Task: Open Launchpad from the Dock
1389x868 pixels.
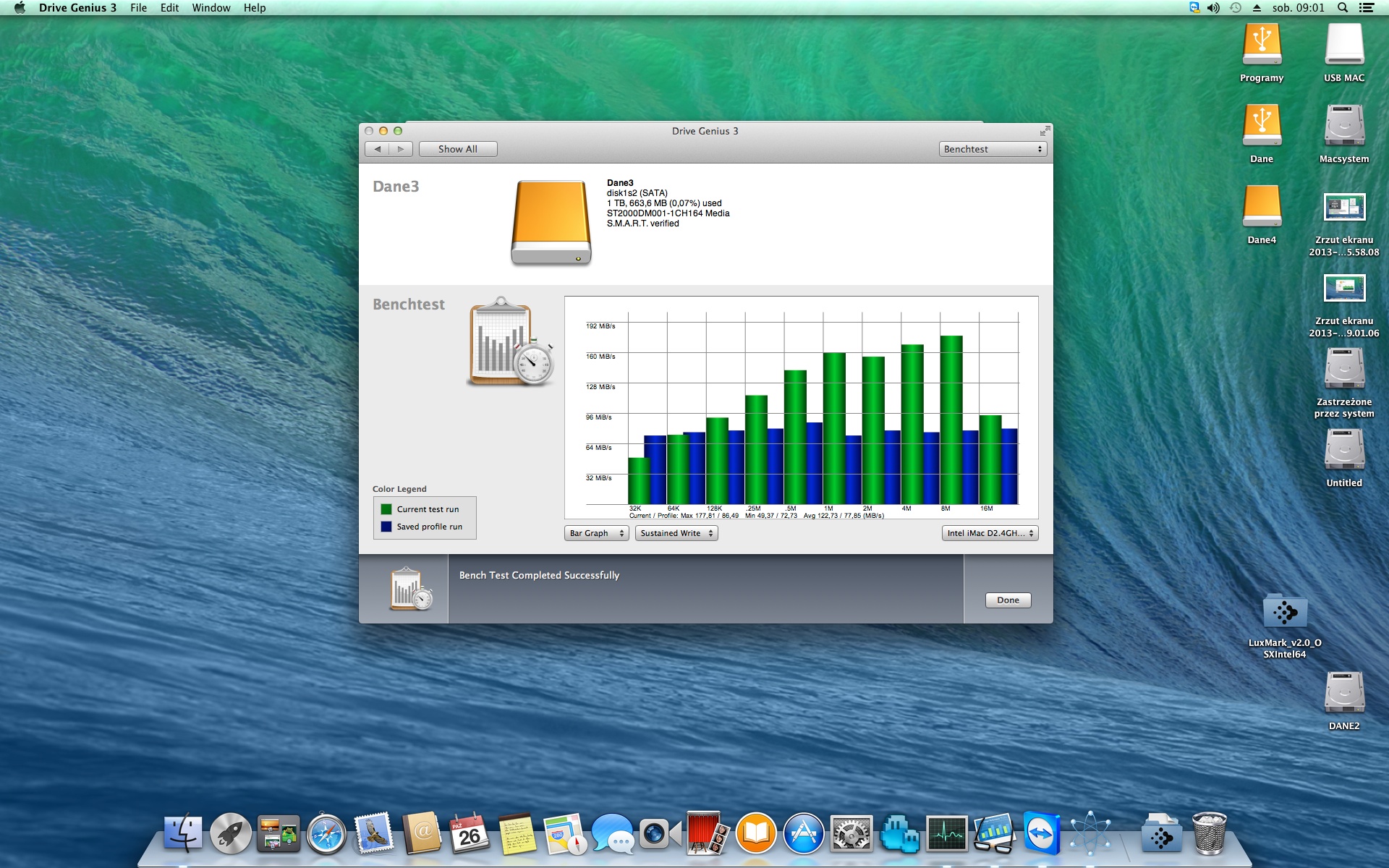Action: [x=231, y=833]
